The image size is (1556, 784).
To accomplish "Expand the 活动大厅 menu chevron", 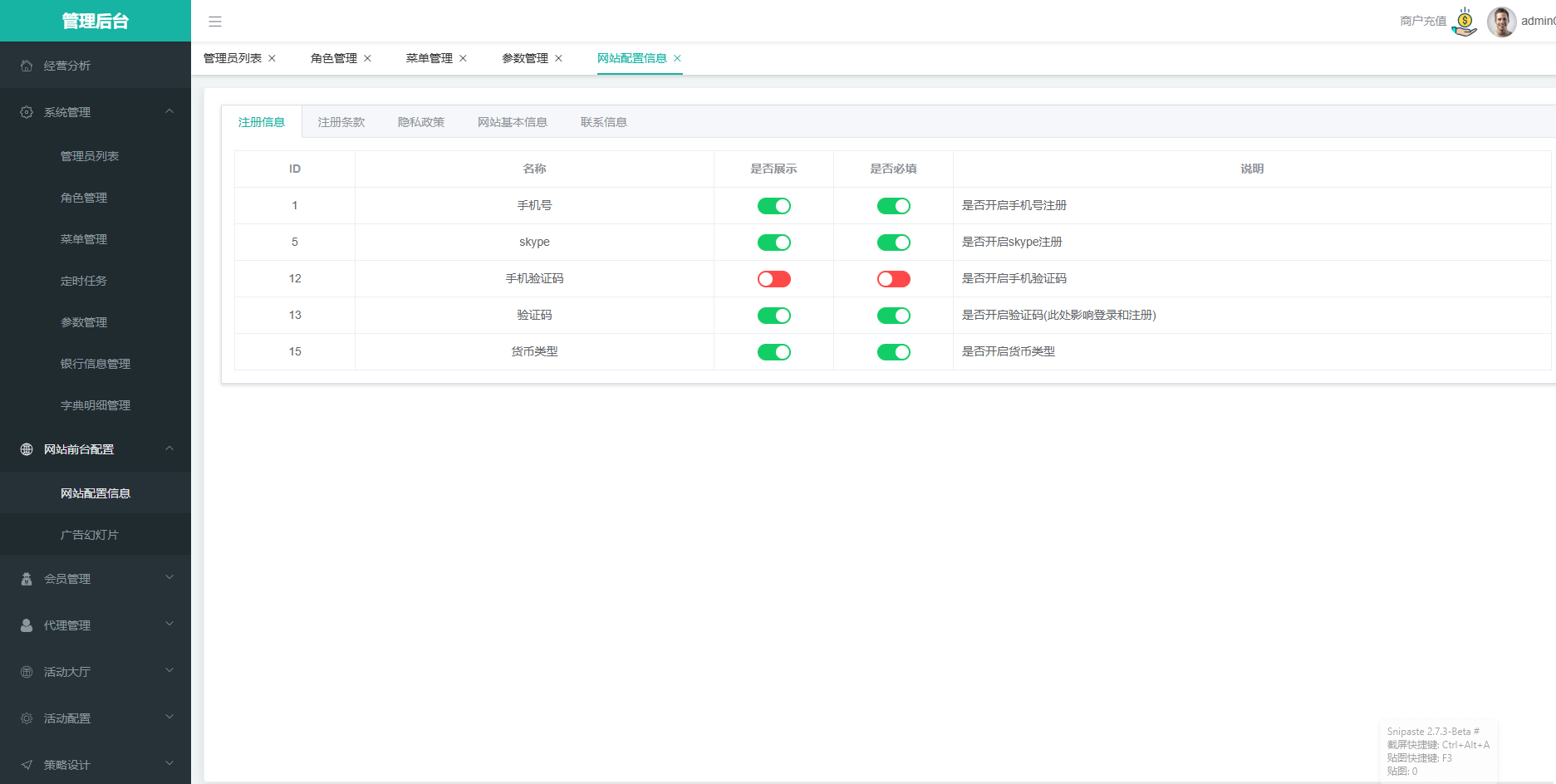I will (169, 671).
